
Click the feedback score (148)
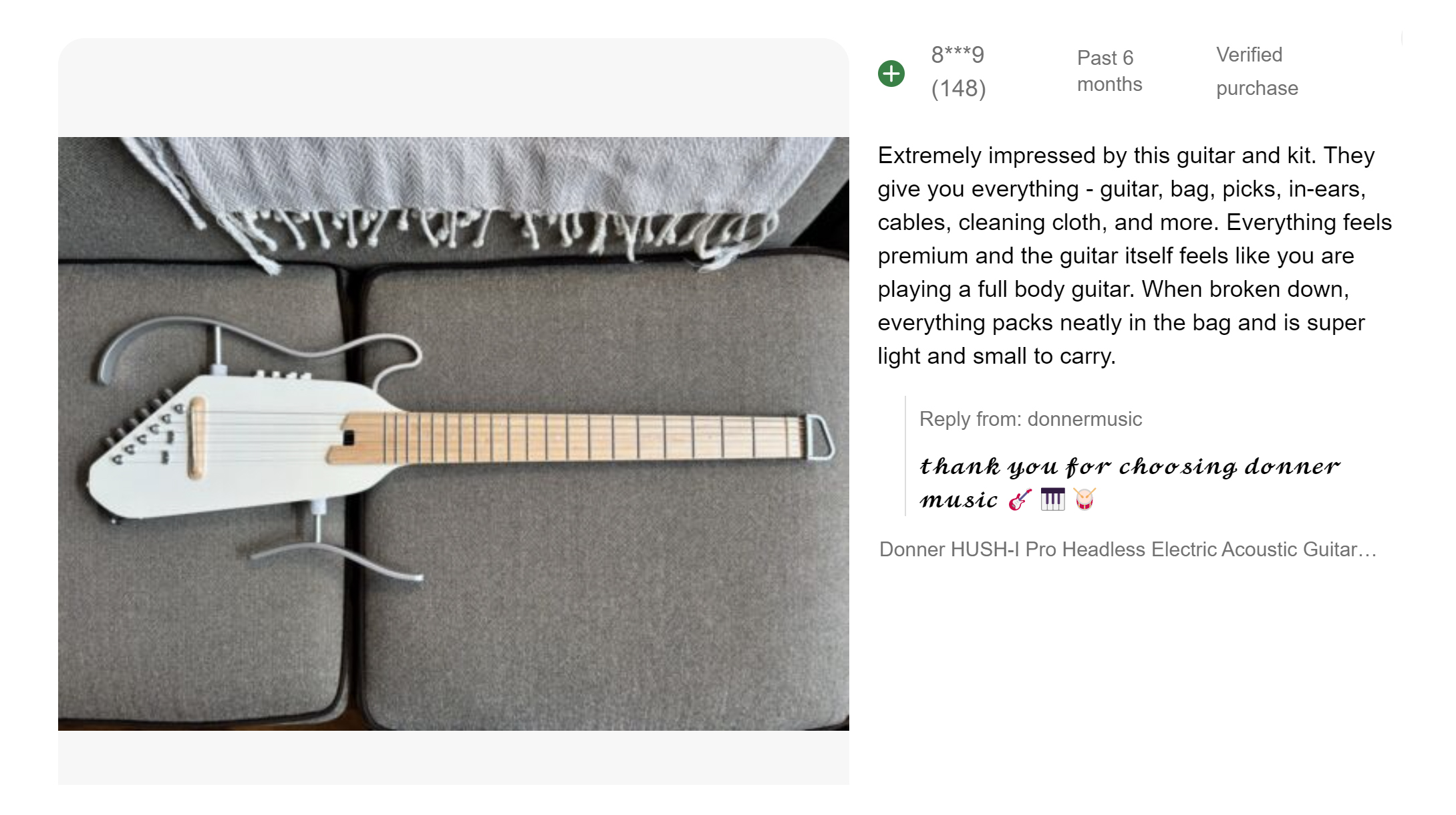(x=958, y=88)
